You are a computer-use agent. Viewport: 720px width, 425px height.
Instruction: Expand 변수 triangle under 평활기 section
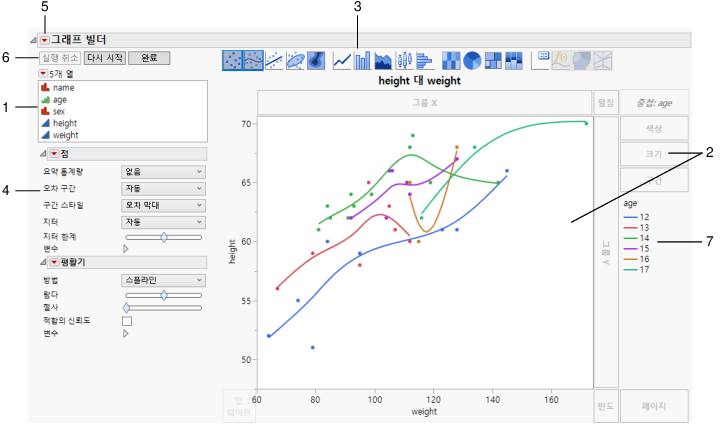125,334
